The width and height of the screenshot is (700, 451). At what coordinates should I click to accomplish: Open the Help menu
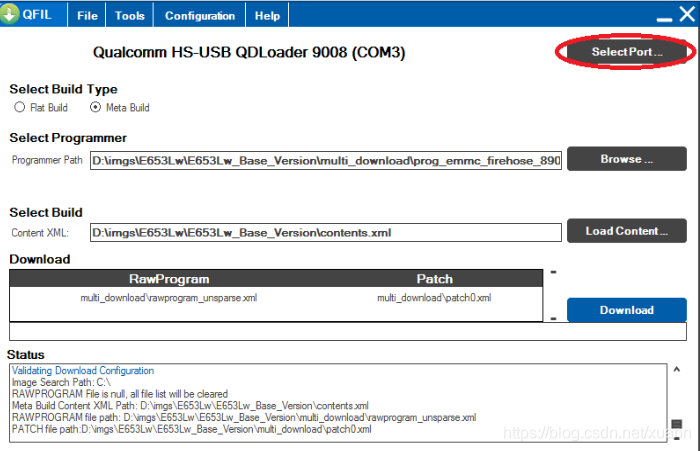pos(267,16)
